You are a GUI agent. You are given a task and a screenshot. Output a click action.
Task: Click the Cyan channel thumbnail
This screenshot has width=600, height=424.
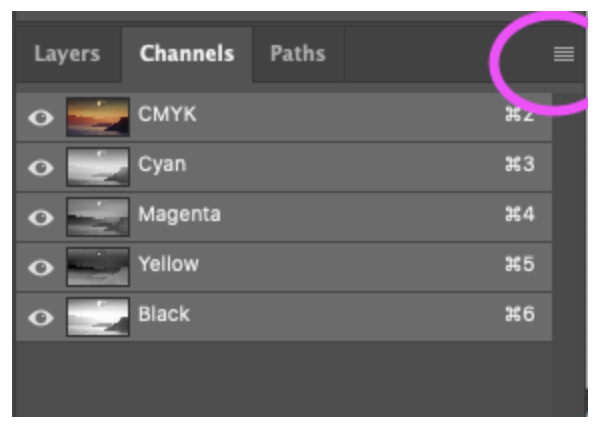pos(97,166)
